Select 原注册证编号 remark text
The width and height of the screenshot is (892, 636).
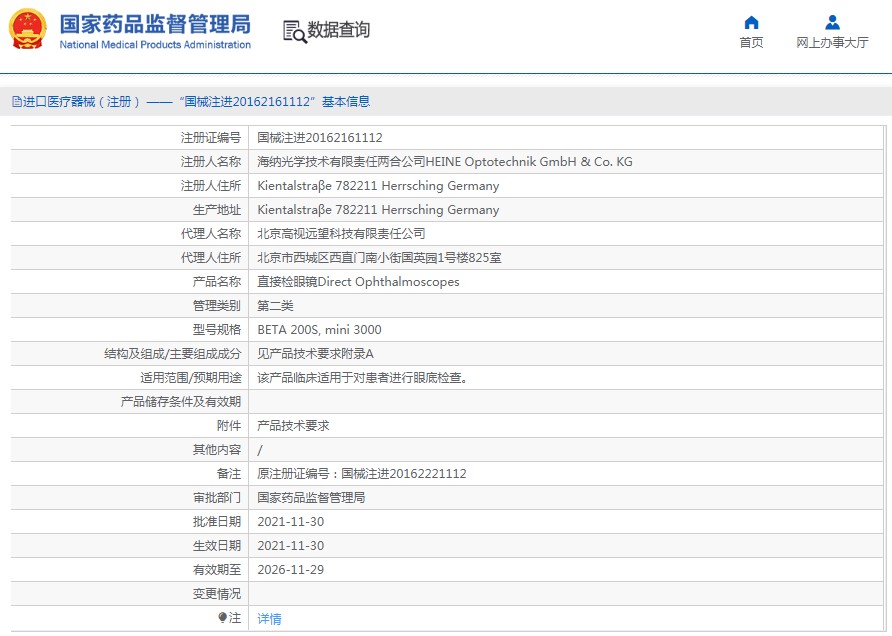pyautogui.click(x=362, y=474)
